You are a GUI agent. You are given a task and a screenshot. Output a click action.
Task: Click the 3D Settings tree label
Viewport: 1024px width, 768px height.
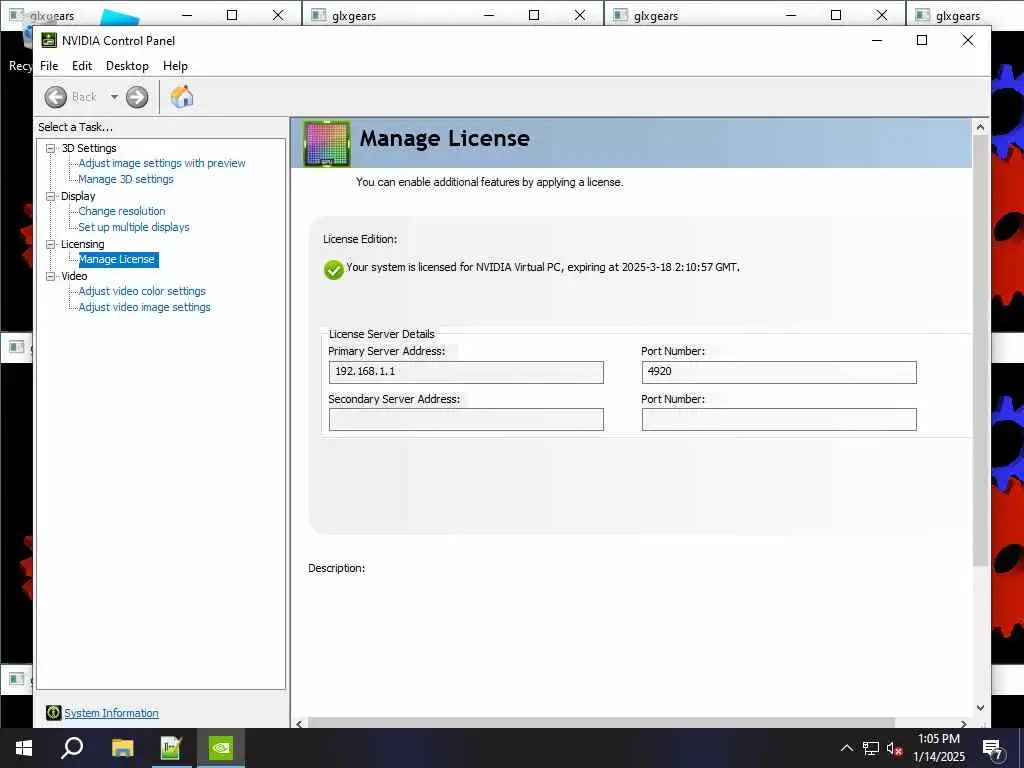click(89, 148)
